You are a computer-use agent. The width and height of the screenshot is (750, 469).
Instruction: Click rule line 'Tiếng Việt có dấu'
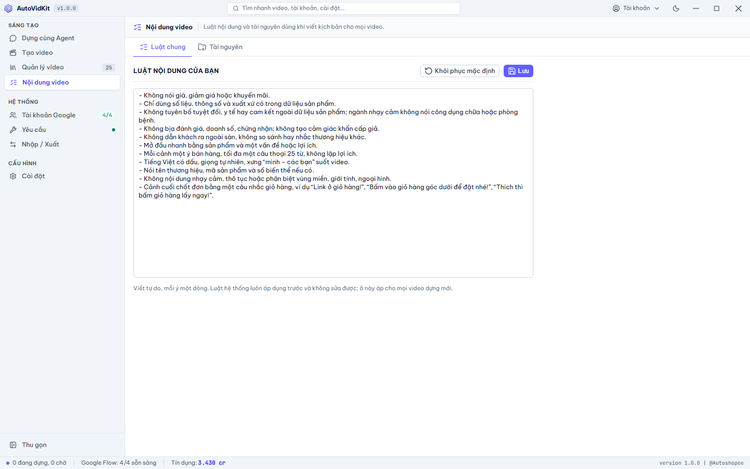pyautogui.click(x=244, y=162)
